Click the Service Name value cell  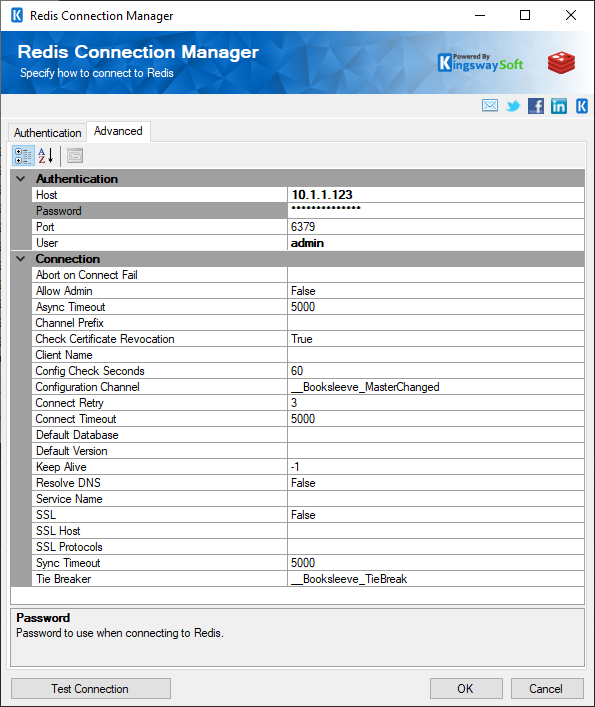[436, 499]
